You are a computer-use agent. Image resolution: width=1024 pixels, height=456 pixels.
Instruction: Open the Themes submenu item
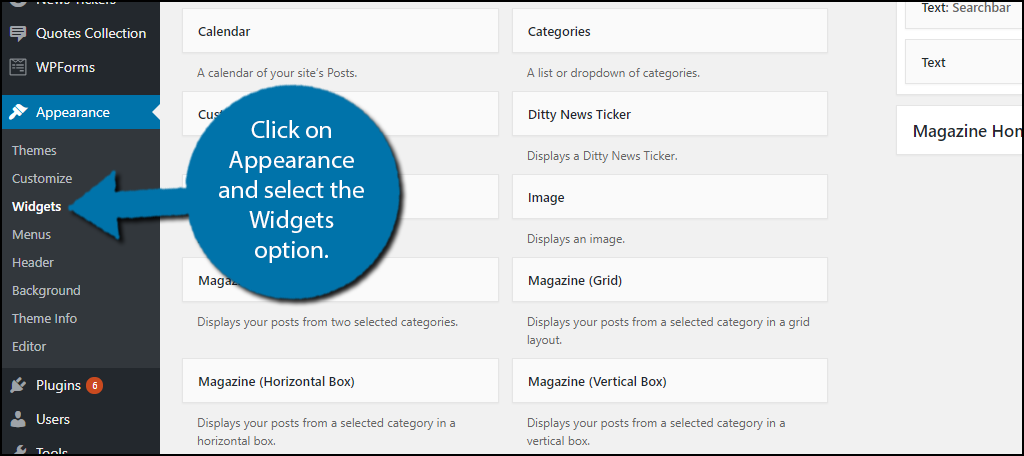click(x=34, y=150)
